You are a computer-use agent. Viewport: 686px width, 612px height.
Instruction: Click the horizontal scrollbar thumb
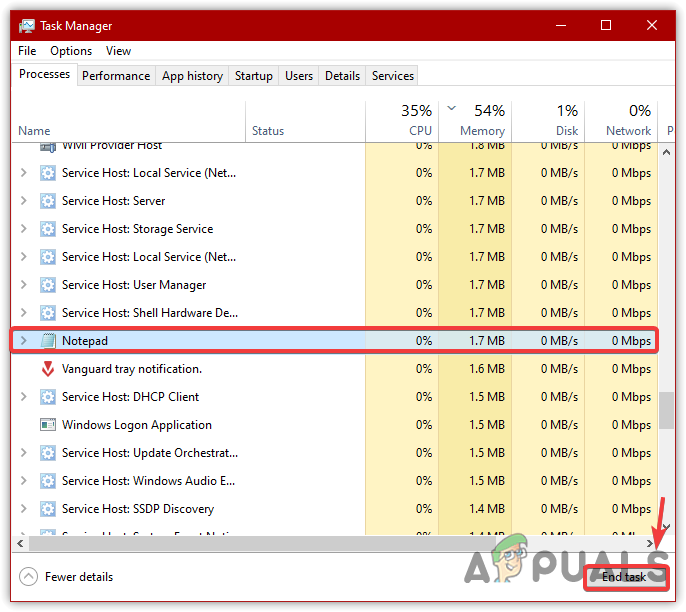(262, 544)
